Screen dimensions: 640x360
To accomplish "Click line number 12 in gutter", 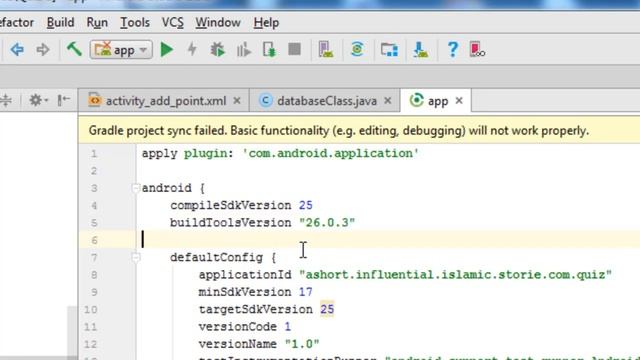I will click(91, 344).
